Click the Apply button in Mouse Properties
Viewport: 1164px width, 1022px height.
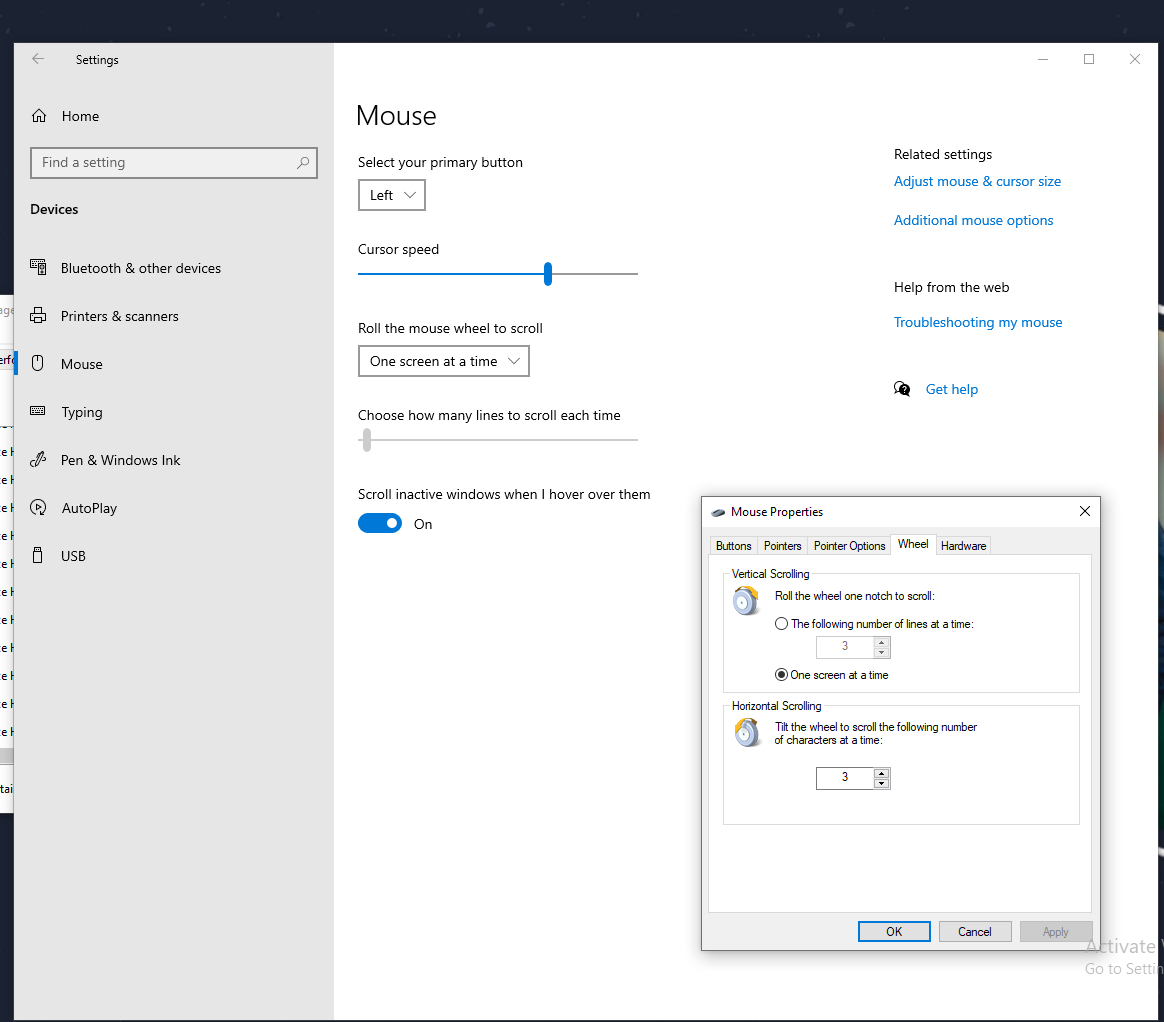1056,931
